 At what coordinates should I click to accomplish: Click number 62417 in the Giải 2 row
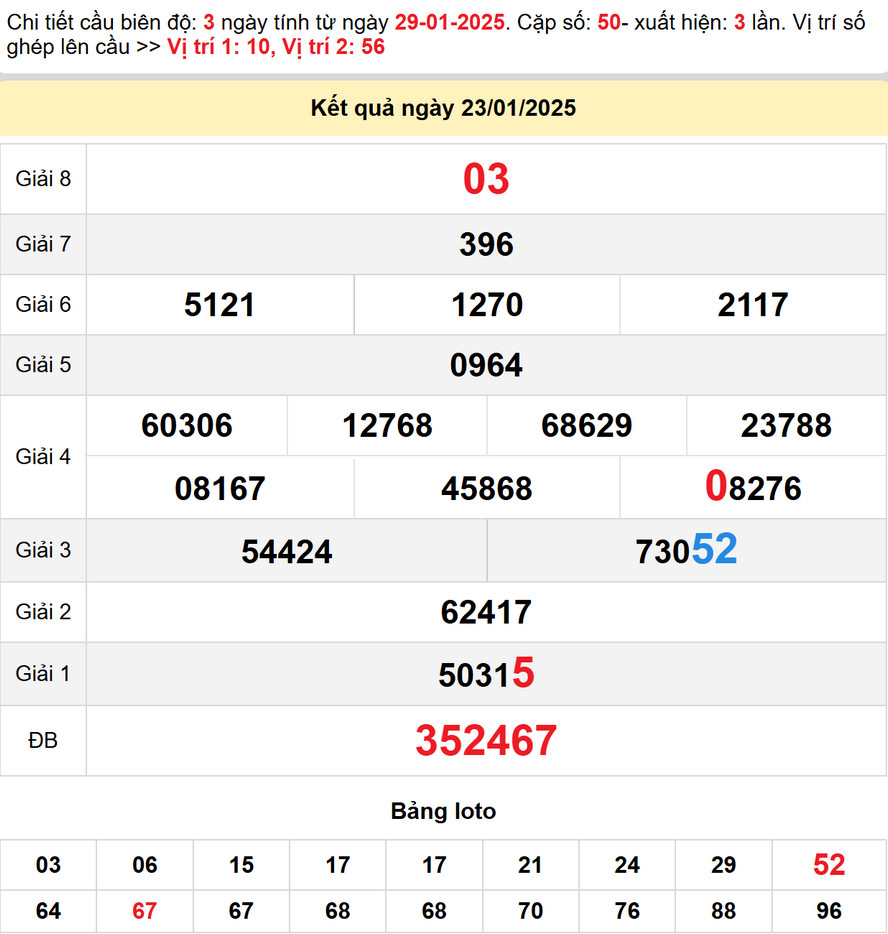click(487, 612)
